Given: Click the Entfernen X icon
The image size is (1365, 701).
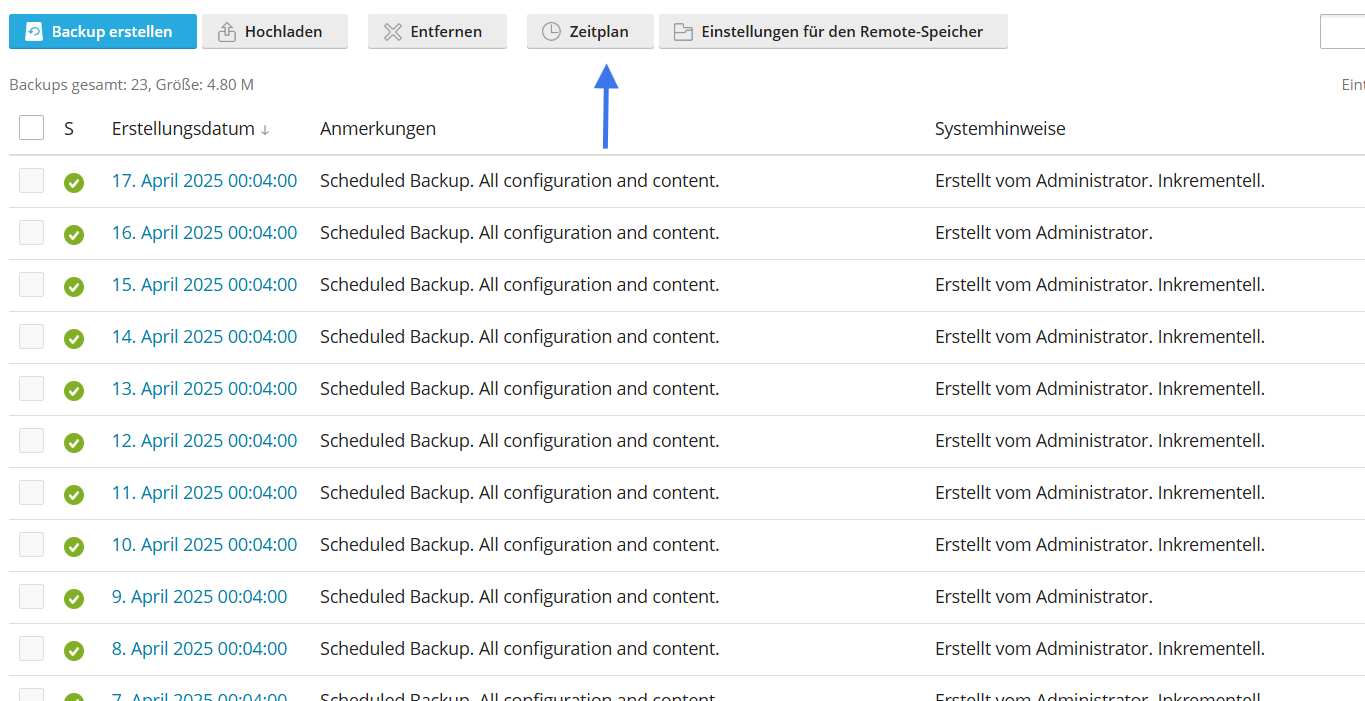Looking at the screenshot, I should (x=393, y=32).
